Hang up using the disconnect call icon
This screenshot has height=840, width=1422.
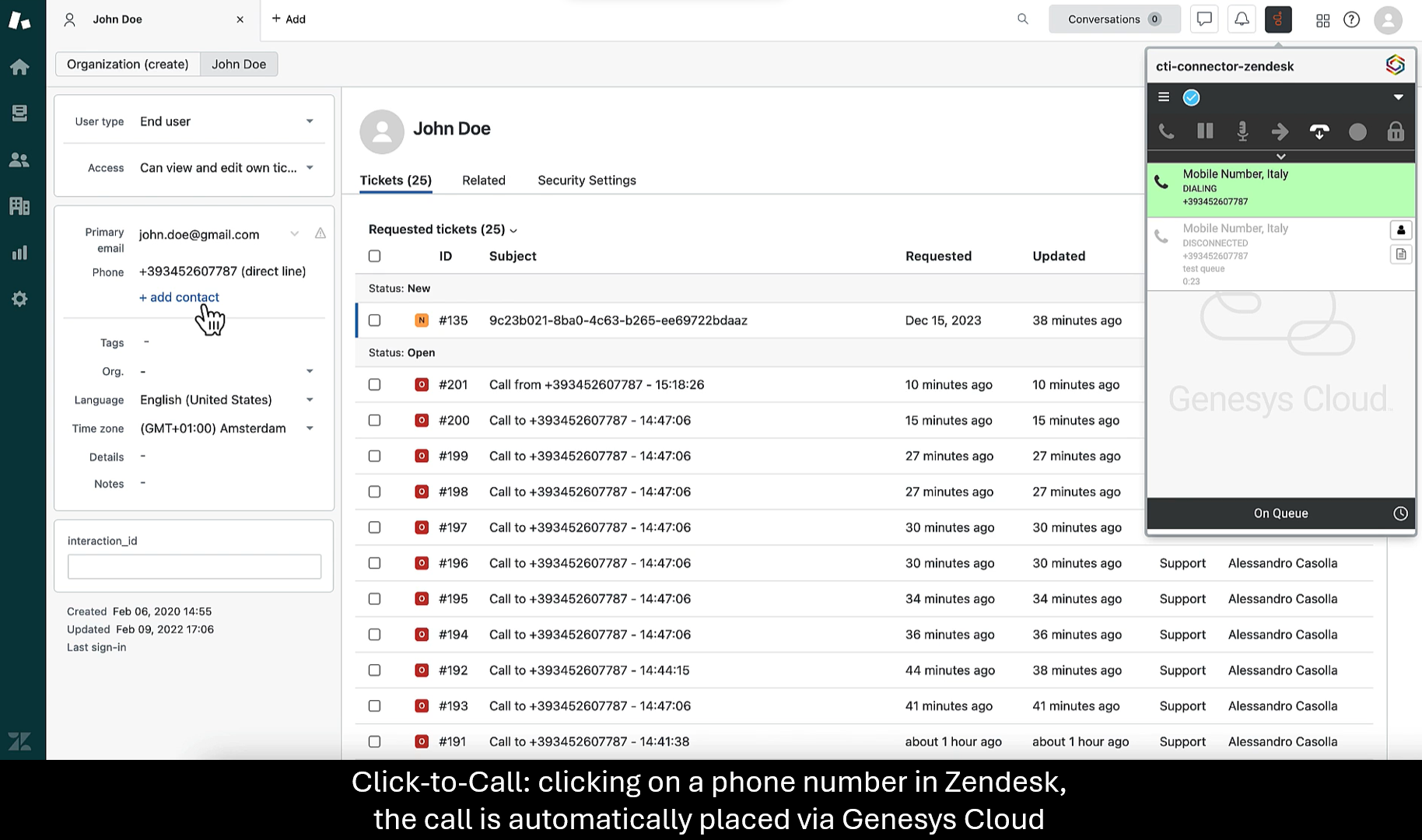1319,131
